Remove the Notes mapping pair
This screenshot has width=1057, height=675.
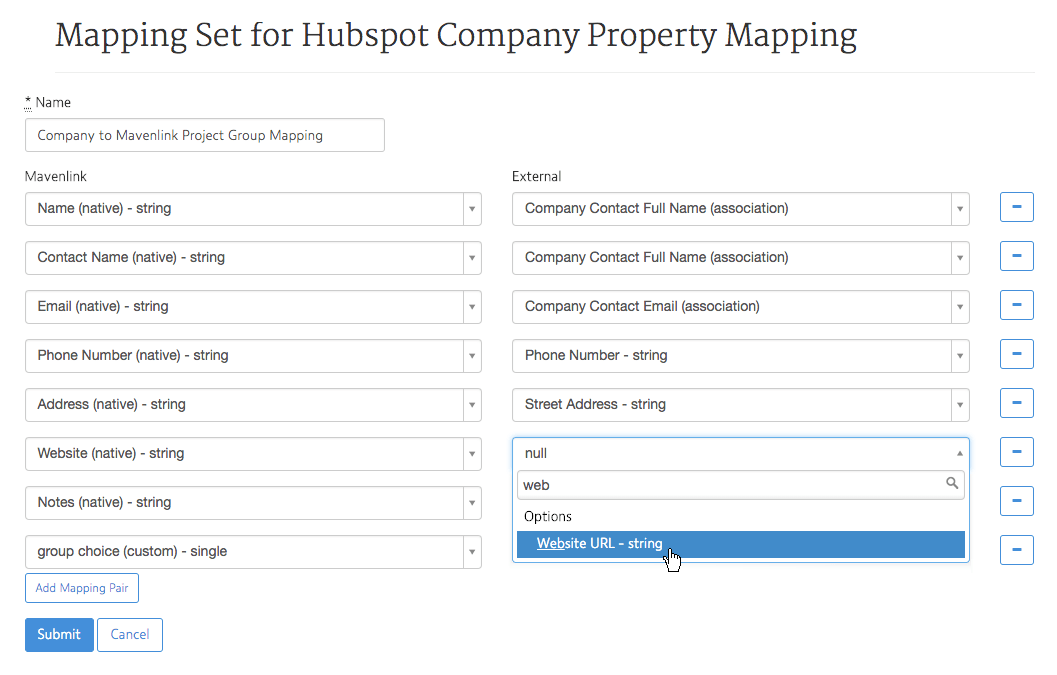1017,501
